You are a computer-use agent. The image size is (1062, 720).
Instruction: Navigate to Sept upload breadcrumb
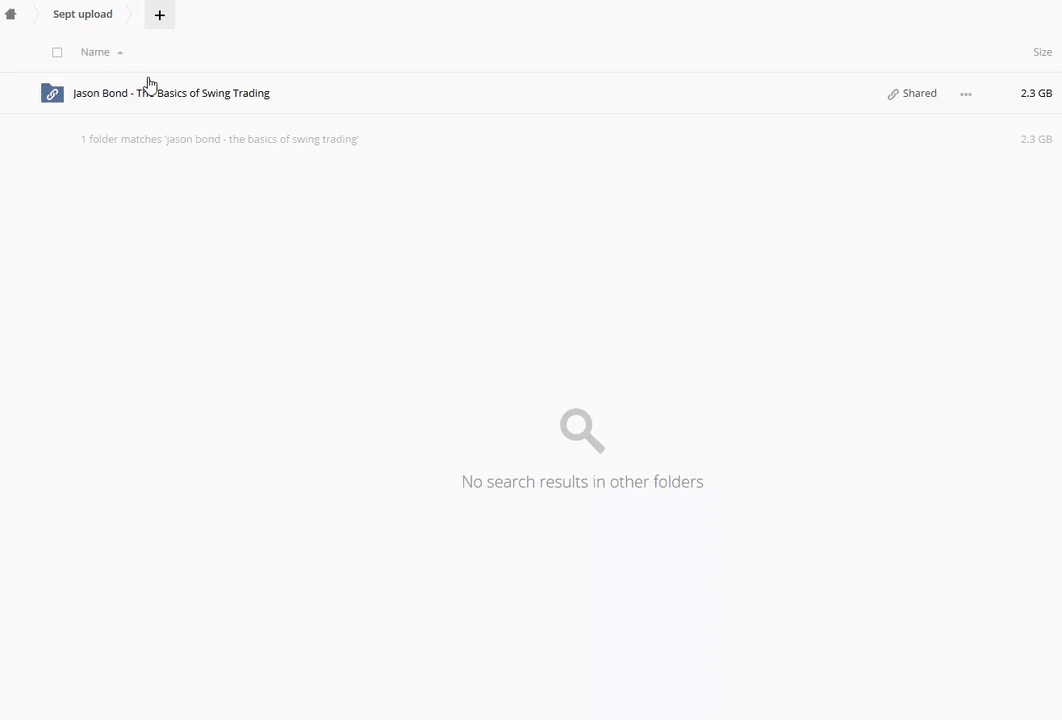click(x=83, y=15)
